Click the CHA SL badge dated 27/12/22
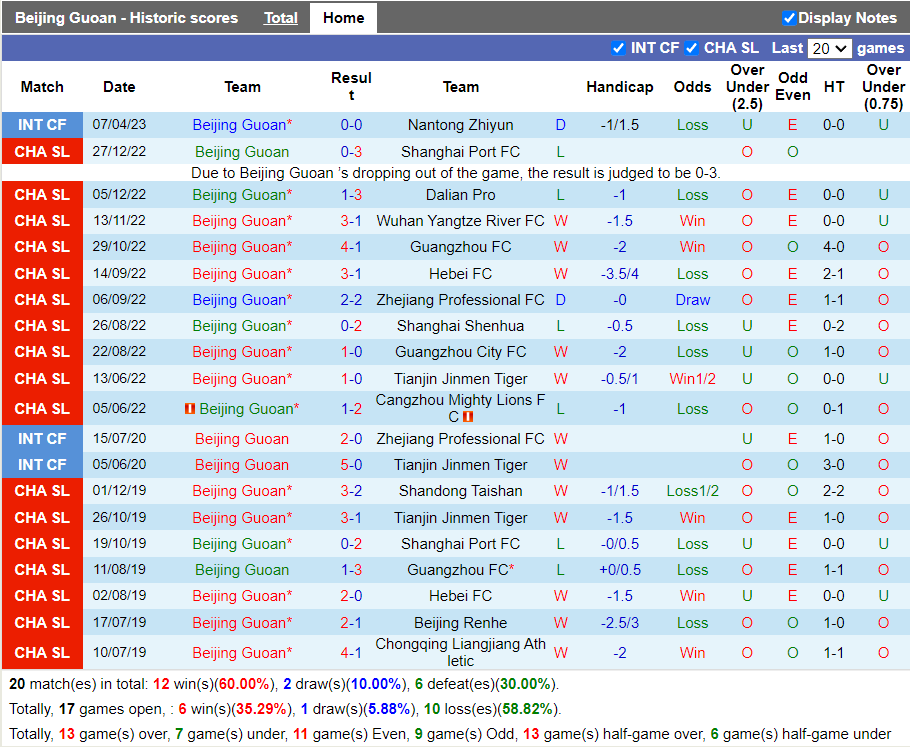Image resolution: width=910 pixels, height=747 pixels. (x=42, y=152)
